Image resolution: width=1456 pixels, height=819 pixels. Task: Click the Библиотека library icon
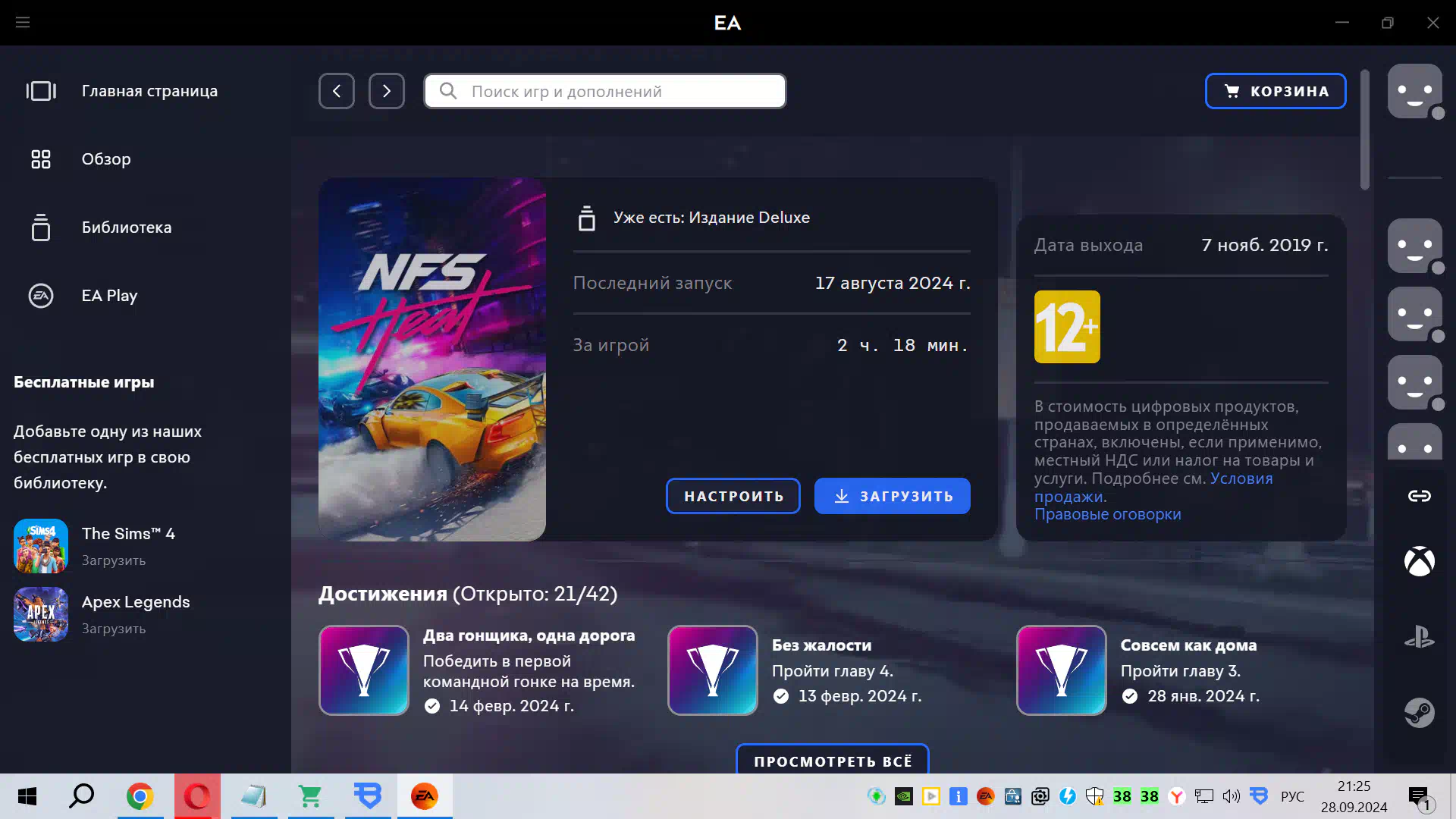click(x=41, y=227)
